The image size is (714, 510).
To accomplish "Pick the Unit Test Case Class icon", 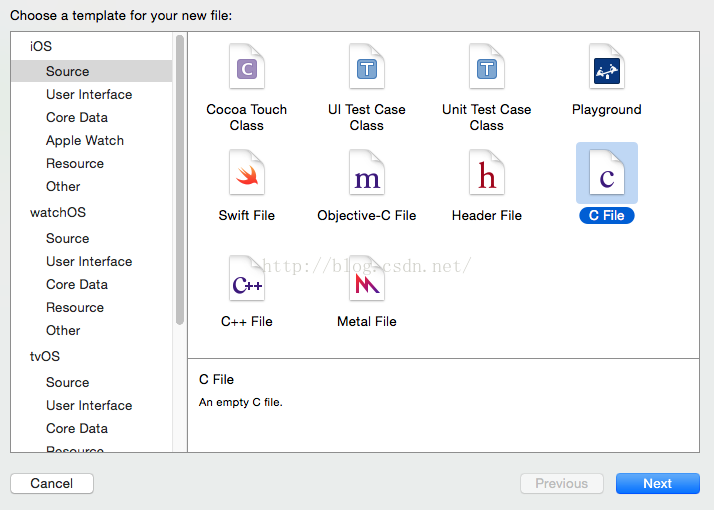I will 487,67.
